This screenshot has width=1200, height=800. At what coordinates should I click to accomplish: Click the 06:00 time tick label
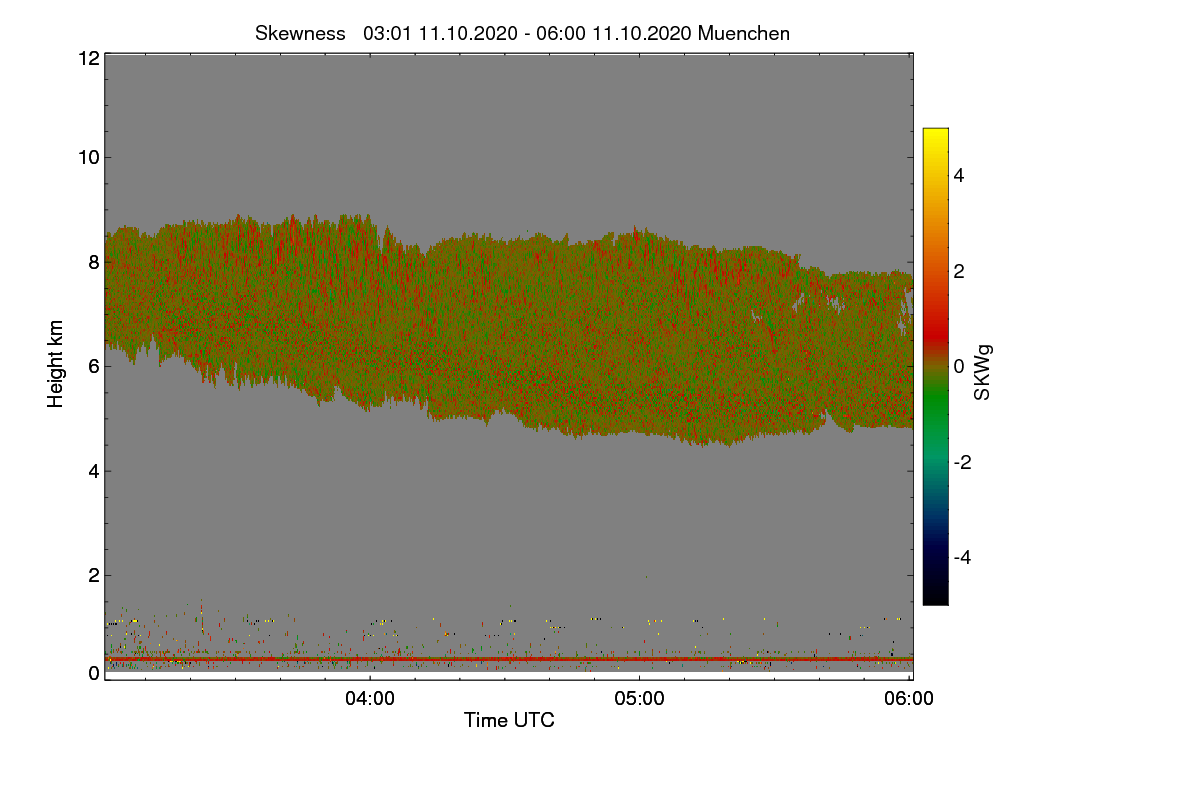(x=910, y=700)
